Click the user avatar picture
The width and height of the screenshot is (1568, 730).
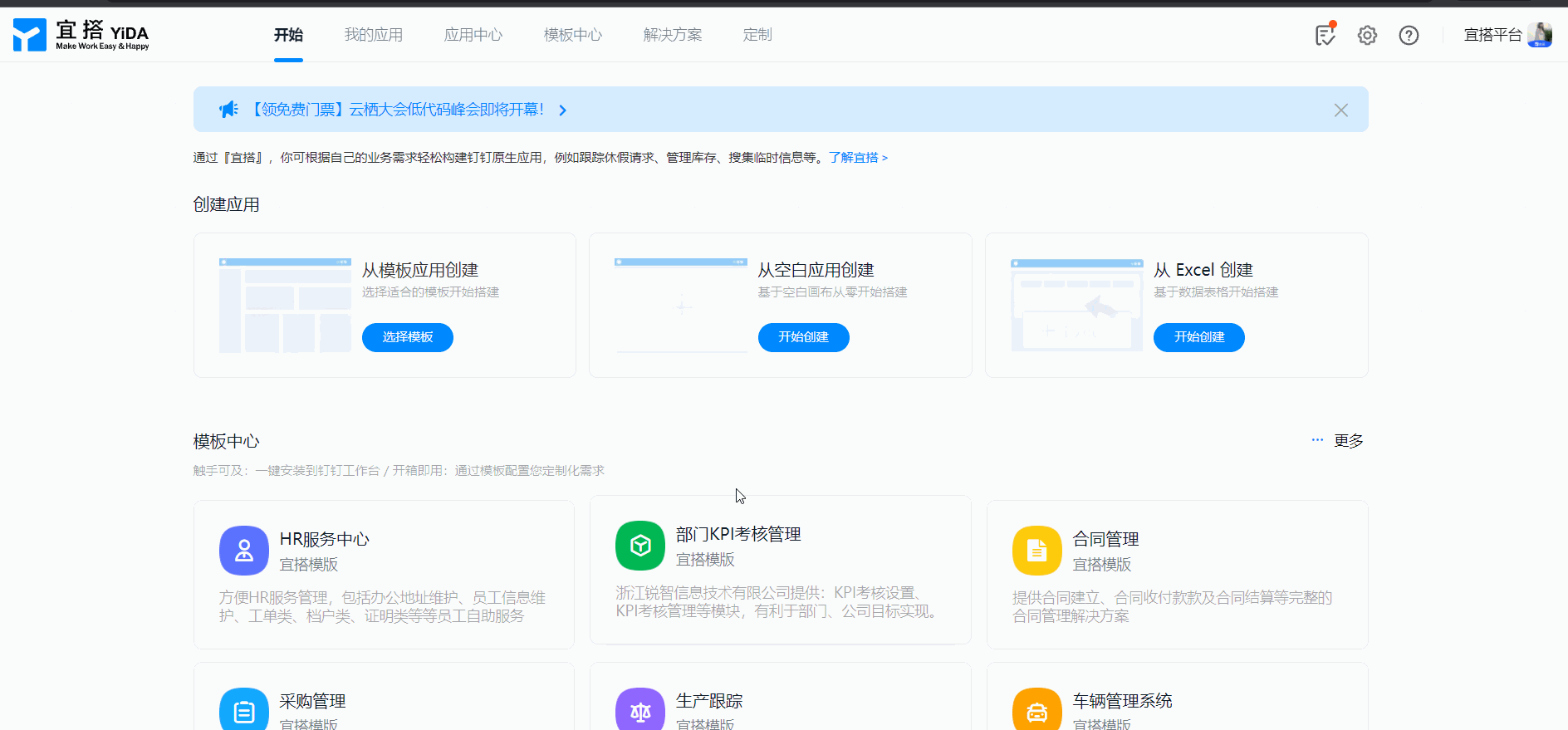1539,35
